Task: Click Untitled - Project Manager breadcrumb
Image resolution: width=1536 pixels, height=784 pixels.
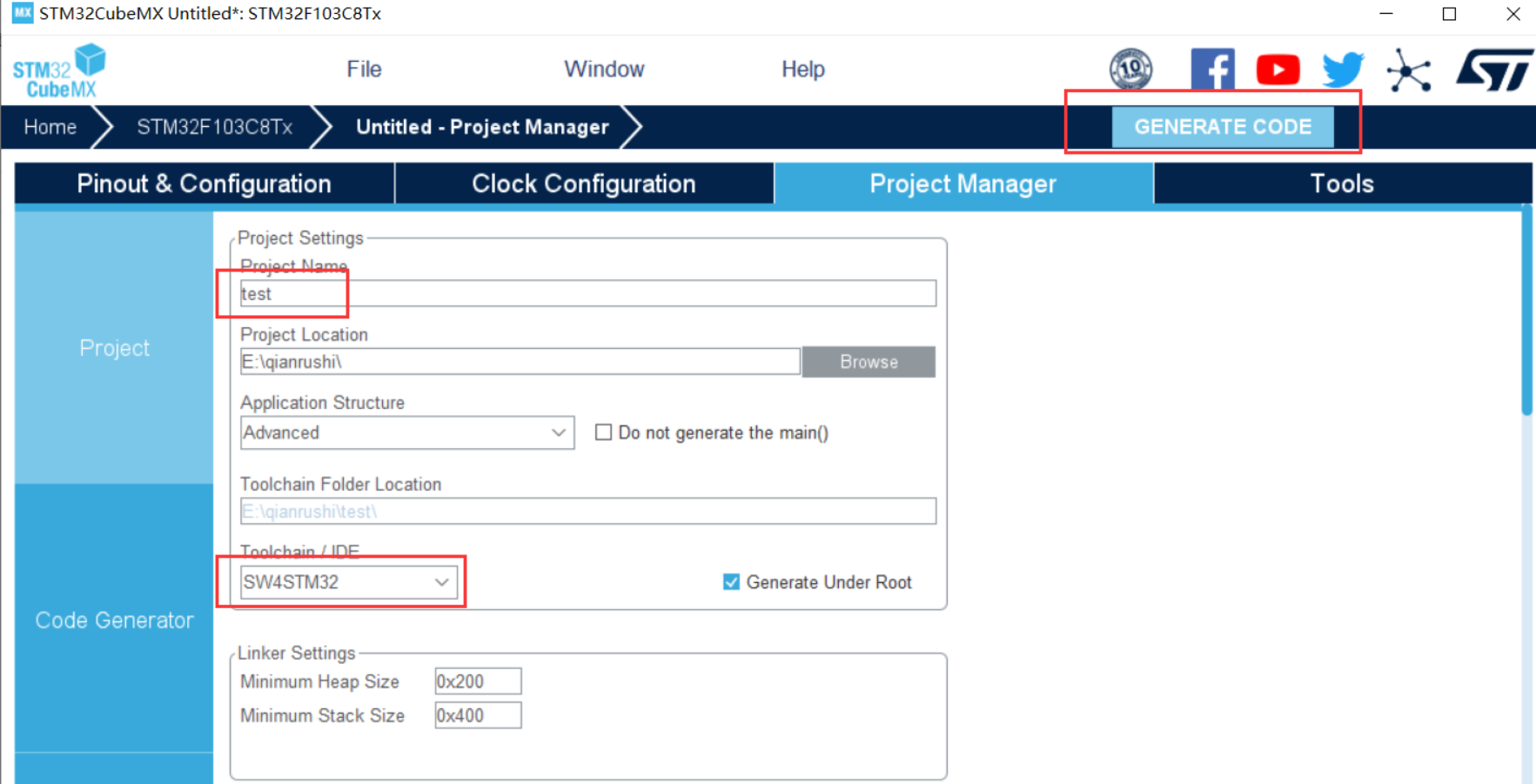Action: click(482, 127)
